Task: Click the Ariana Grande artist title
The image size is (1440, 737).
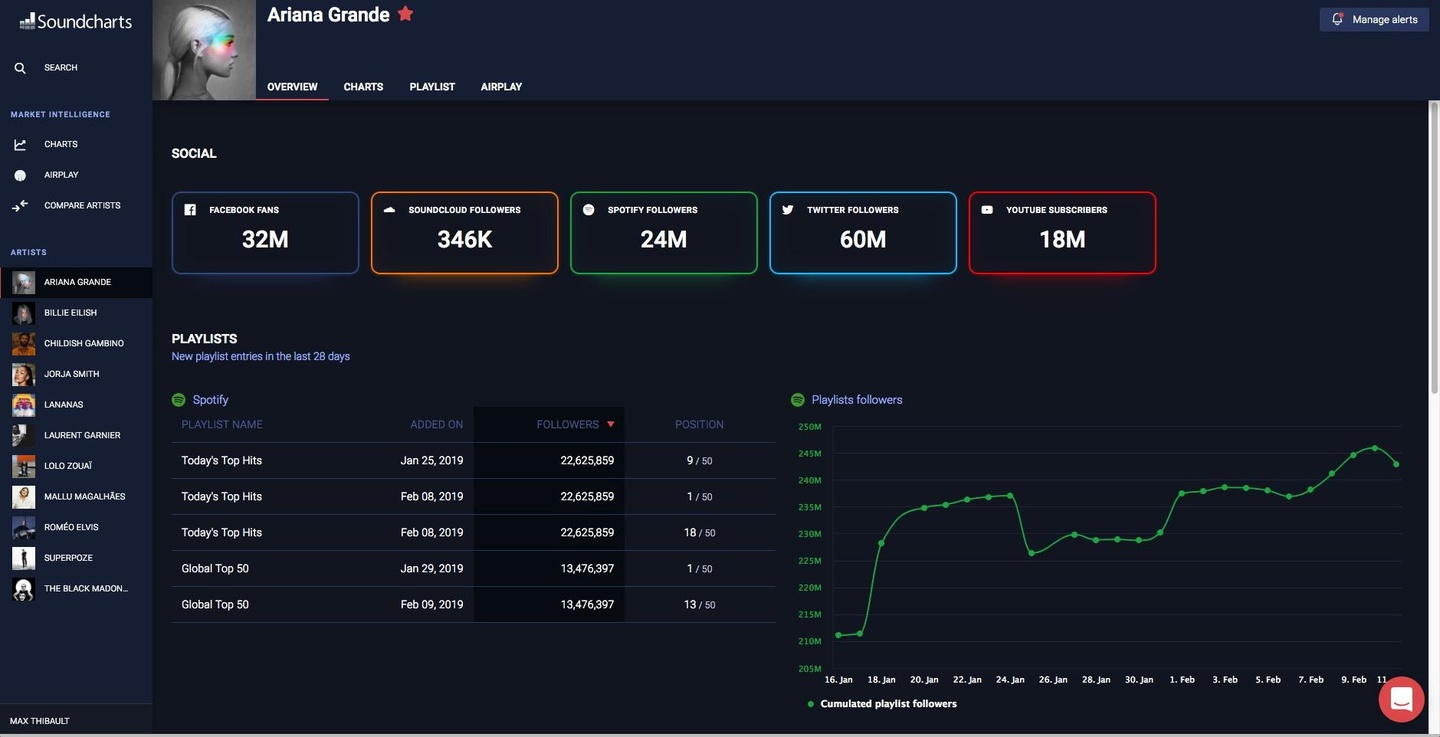Action: click(x=328, y=15)
